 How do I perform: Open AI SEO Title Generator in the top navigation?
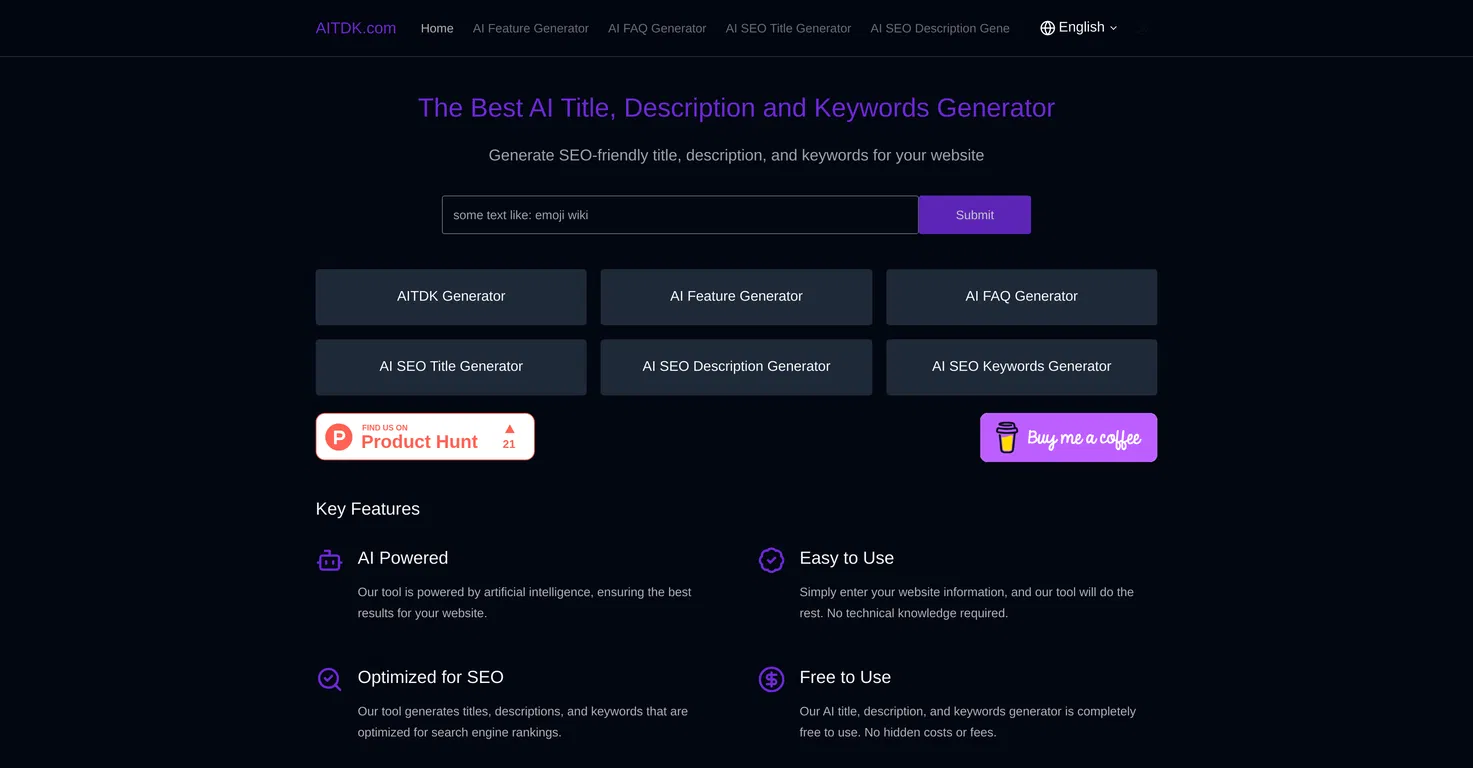[x=788, y=28]
